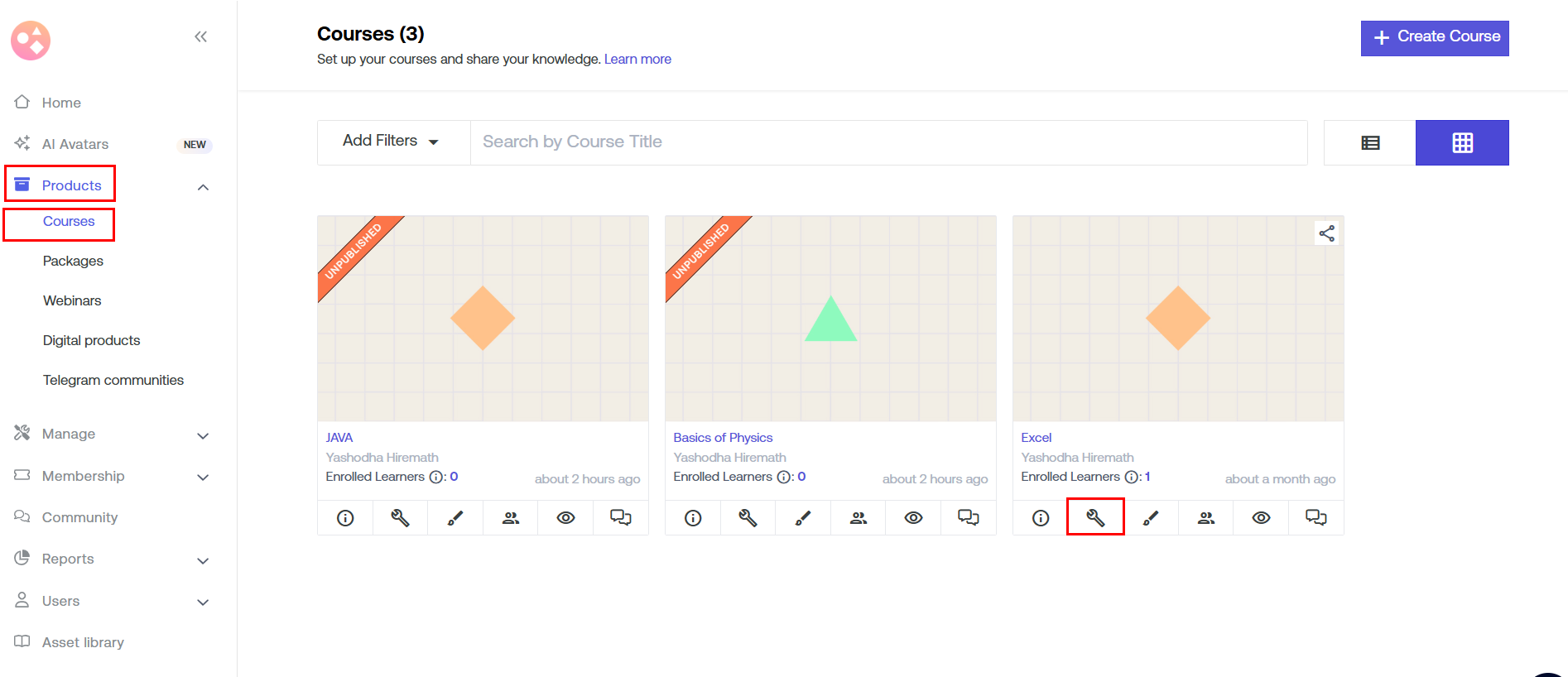Switch to list view layout
This screenshot has height=677, width=1568.
1370,142
